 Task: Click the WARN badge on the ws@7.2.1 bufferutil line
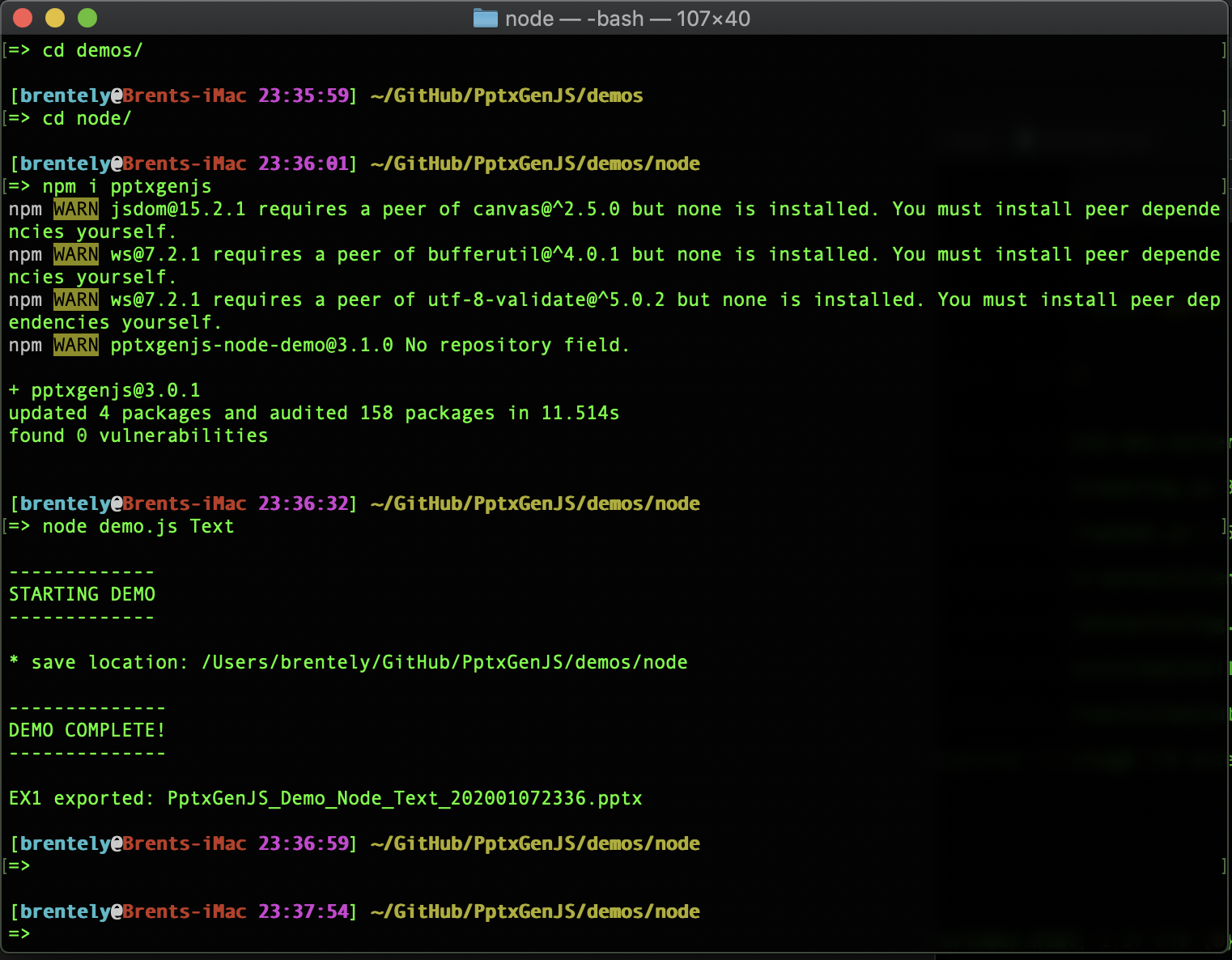[75, 254]
